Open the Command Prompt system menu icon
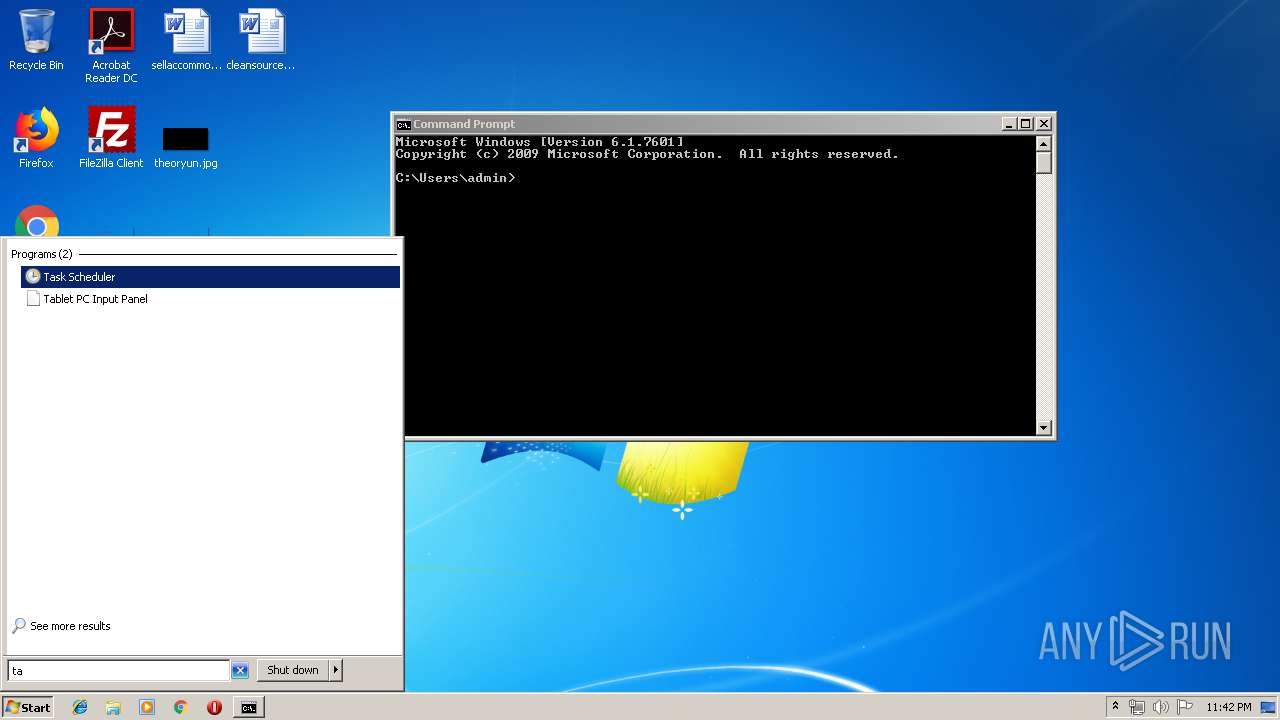 tap(403, 124)
